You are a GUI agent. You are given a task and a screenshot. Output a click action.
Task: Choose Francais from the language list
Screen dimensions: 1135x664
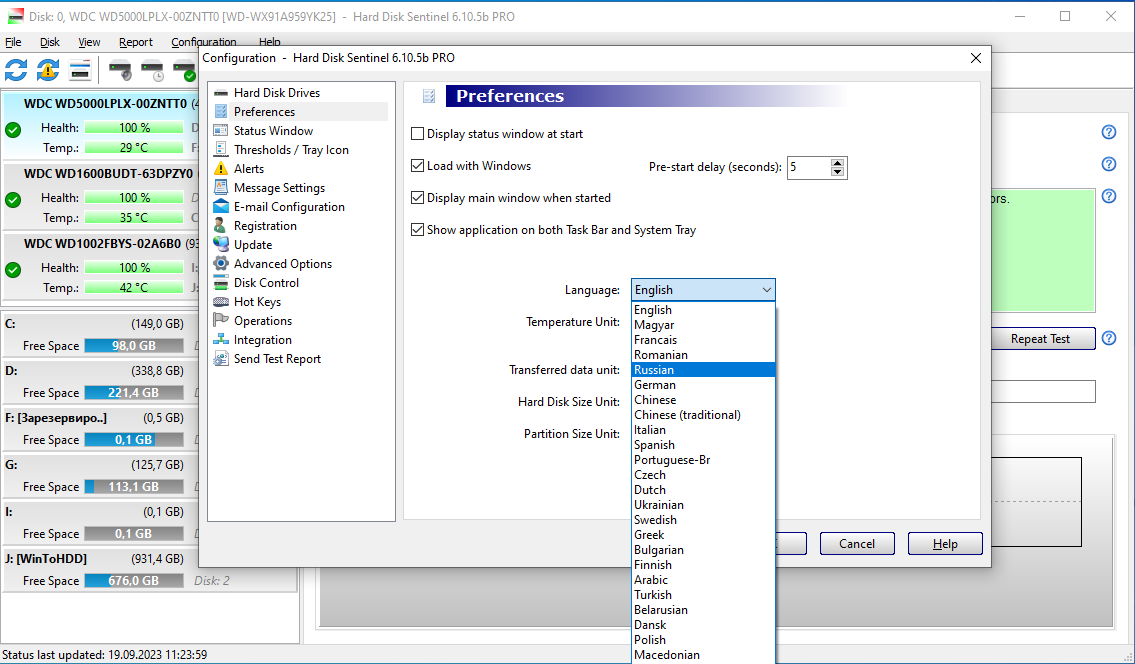[703, 340]
